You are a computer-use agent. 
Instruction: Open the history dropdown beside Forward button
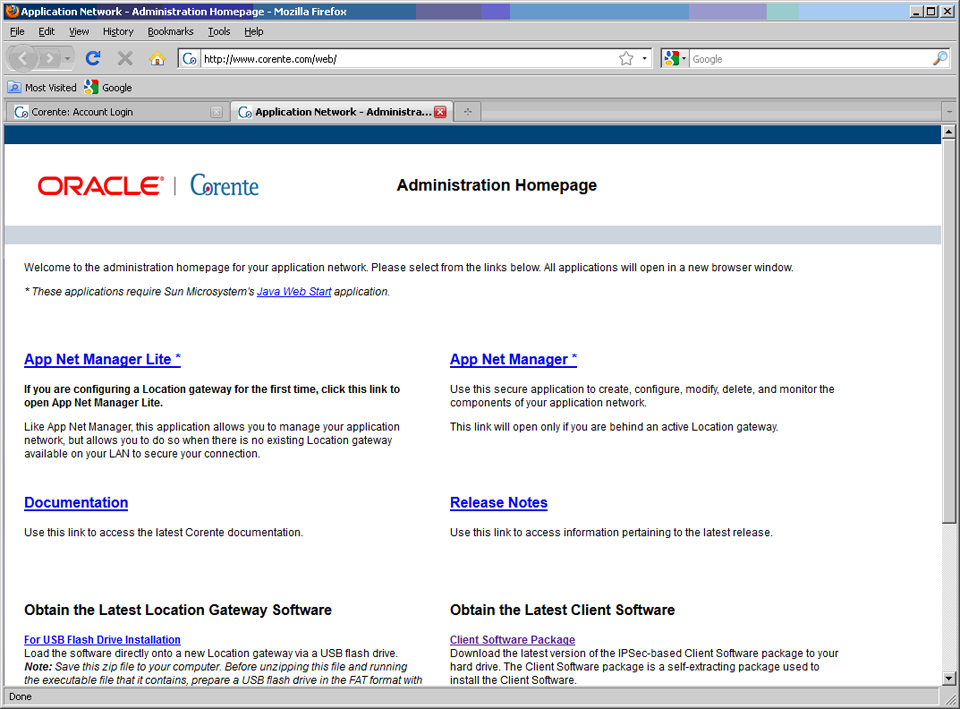[67, 59]
